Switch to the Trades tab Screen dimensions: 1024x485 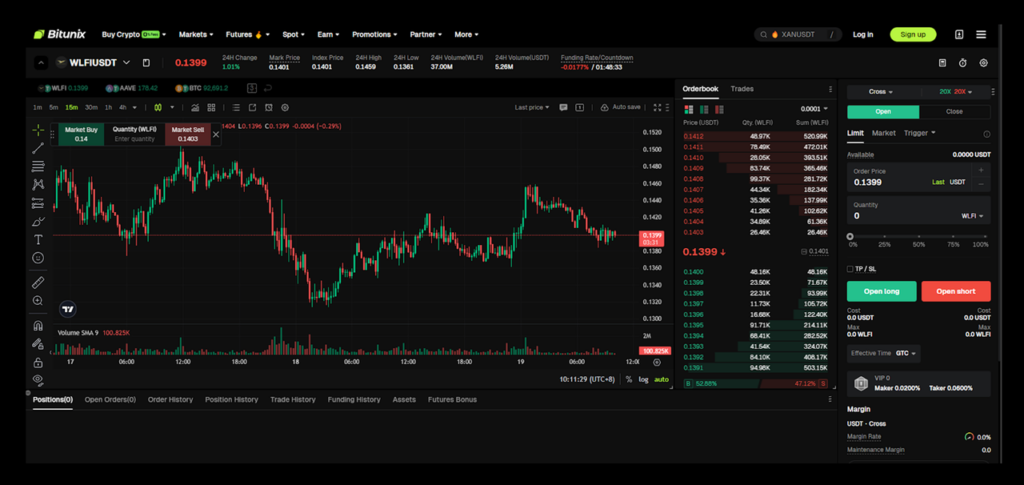pos(742,89)
